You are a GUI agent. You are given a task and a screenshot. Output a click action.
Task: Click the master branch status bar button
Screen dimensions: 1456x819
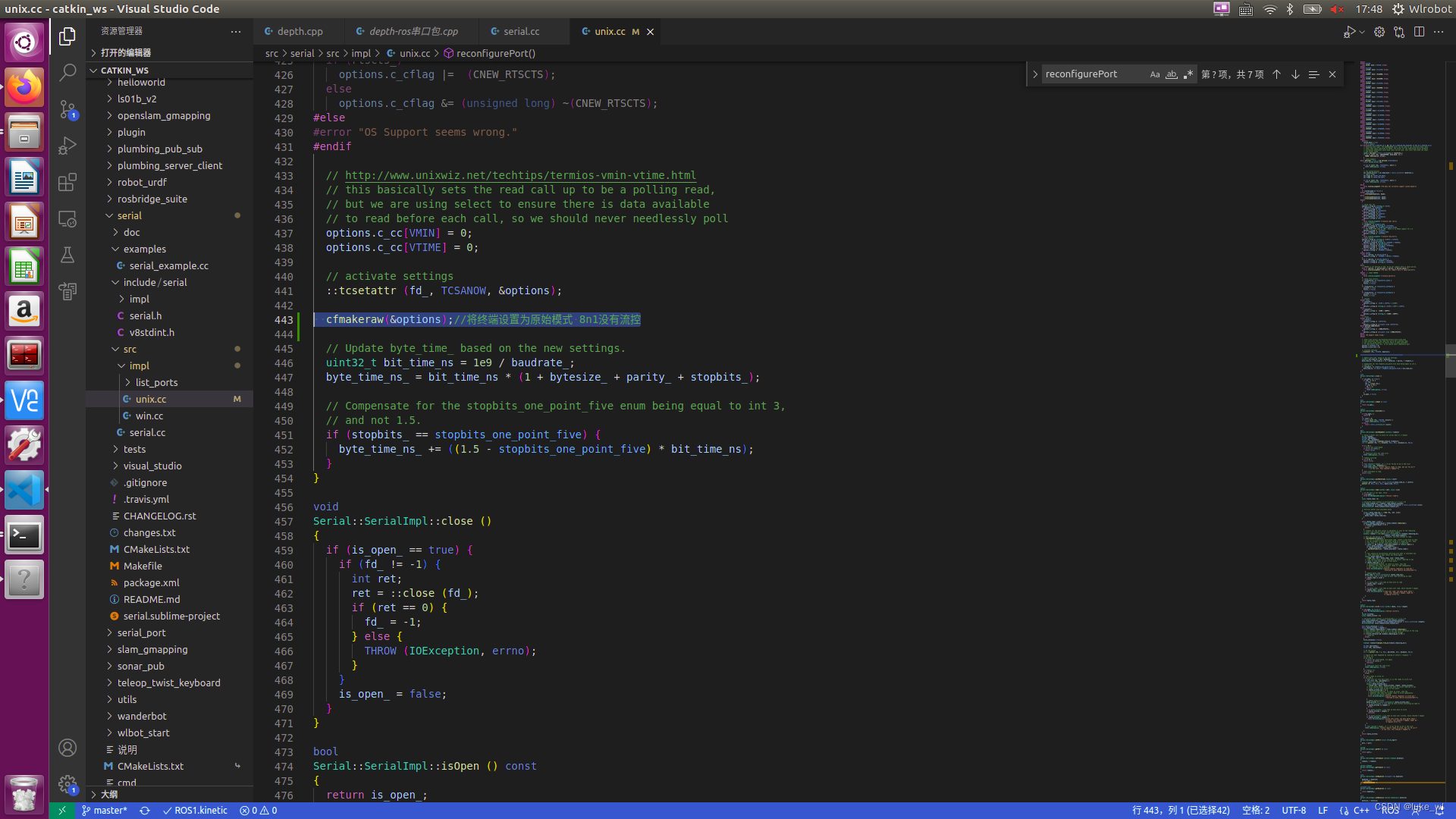(105, 811)
